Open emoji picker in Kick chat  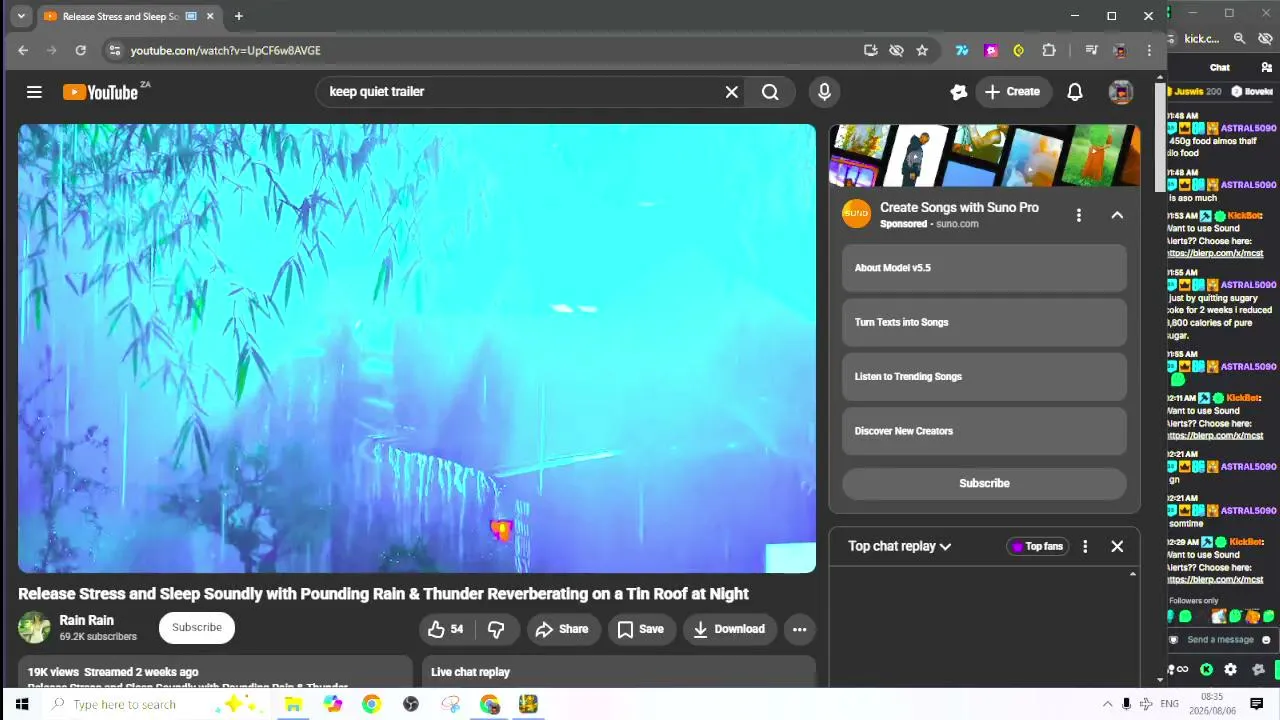point(1266,640)
